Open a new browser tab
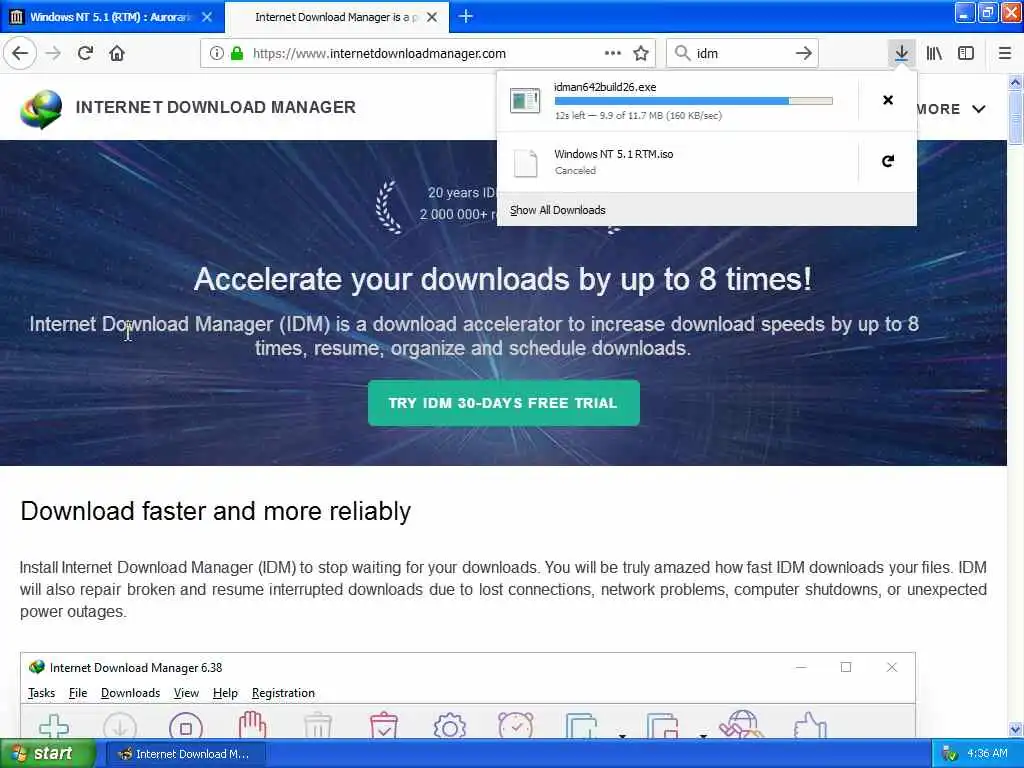 (466, 16)
